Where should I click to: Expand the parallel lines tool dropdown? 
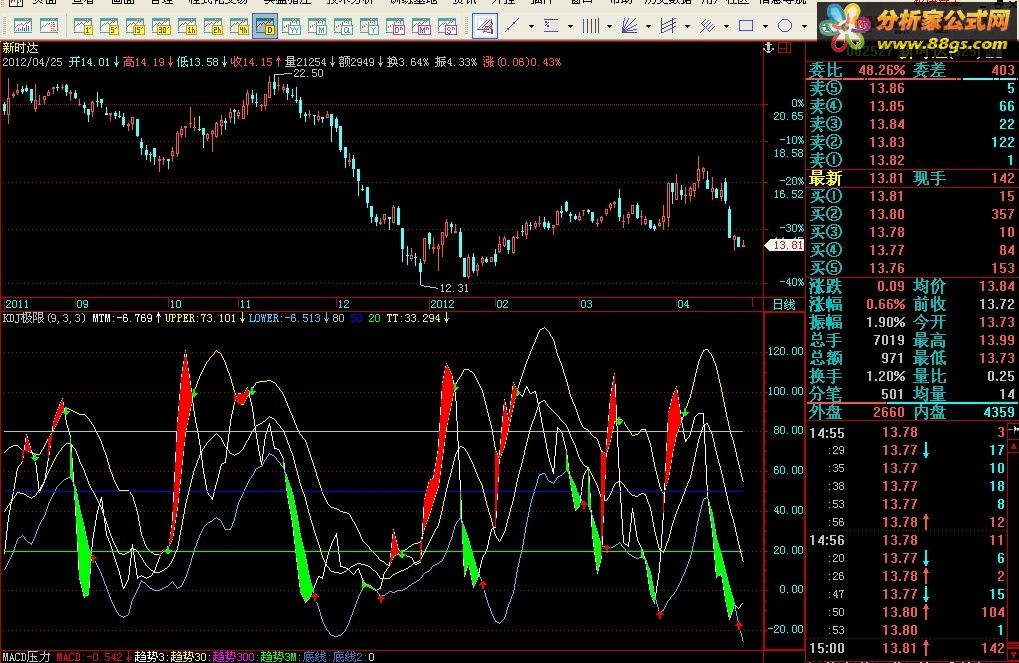tap(726, 27)
